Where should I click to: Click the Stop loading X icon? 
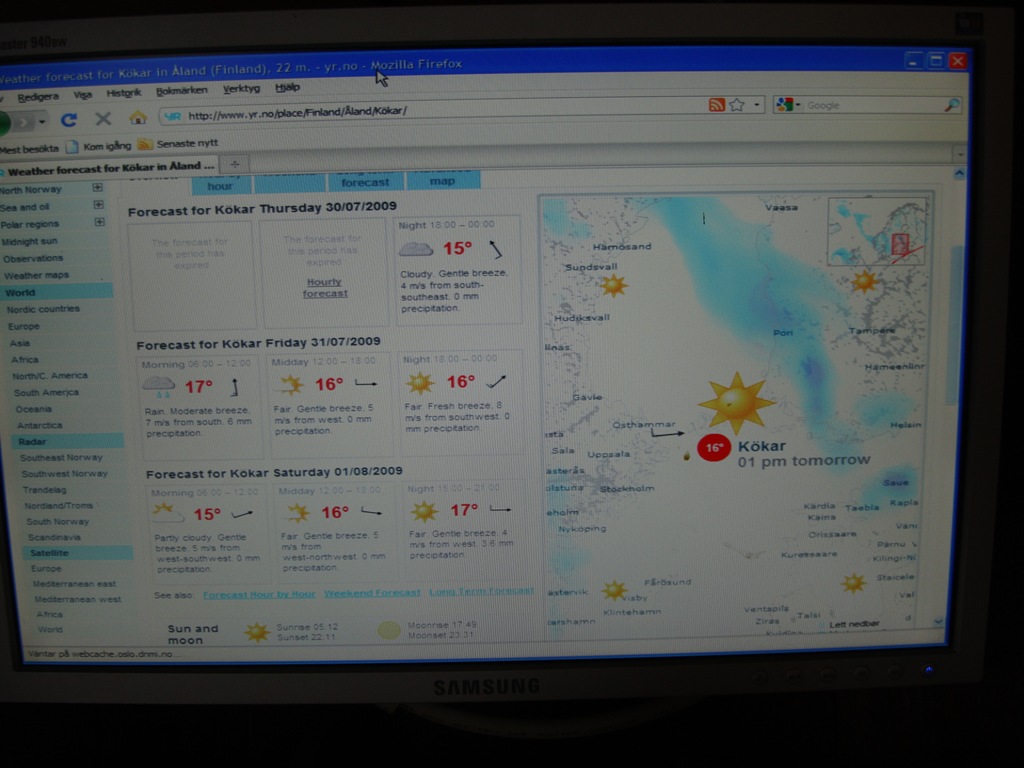point(102,119)
